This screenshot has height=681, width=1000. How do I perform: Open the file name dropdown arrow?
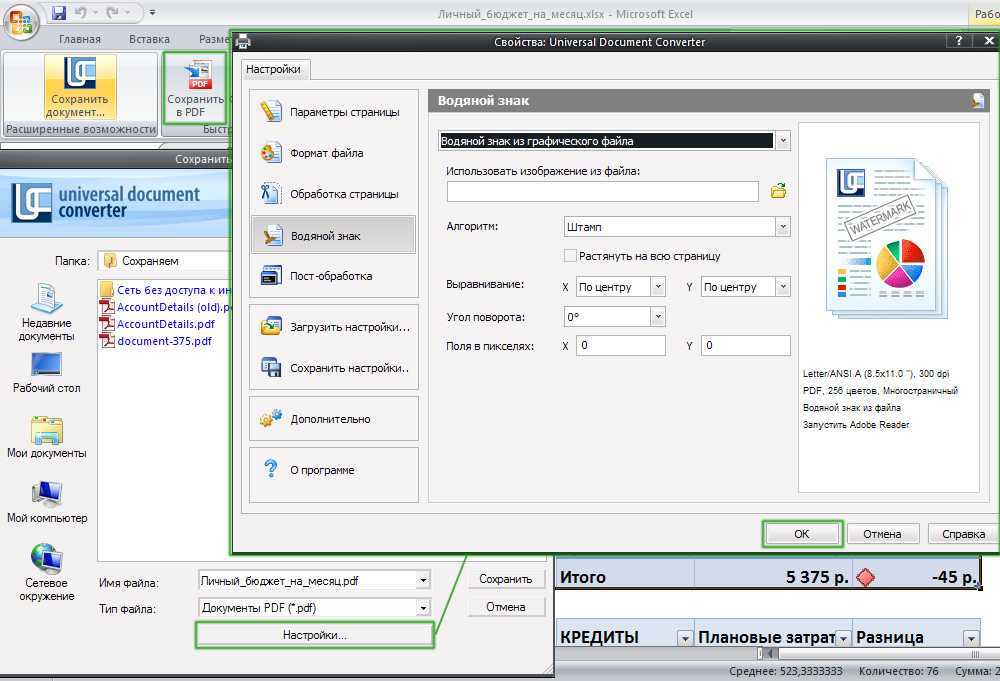click(x=423, y=580)
